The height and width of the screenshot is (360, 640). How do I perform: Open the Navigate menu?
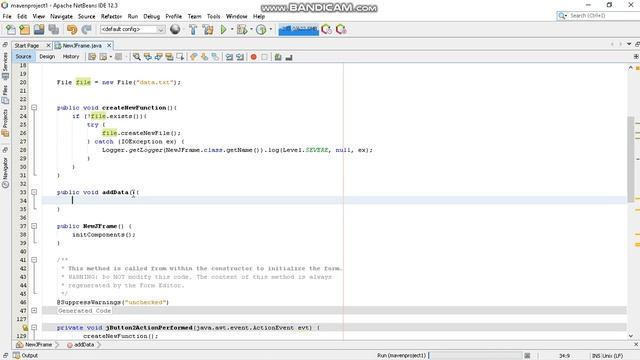tap(61, 16)
